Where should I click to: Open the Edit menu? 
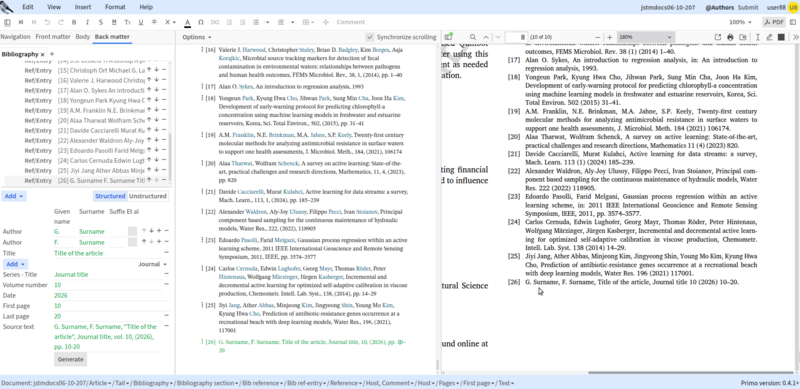tap(28, 7)
